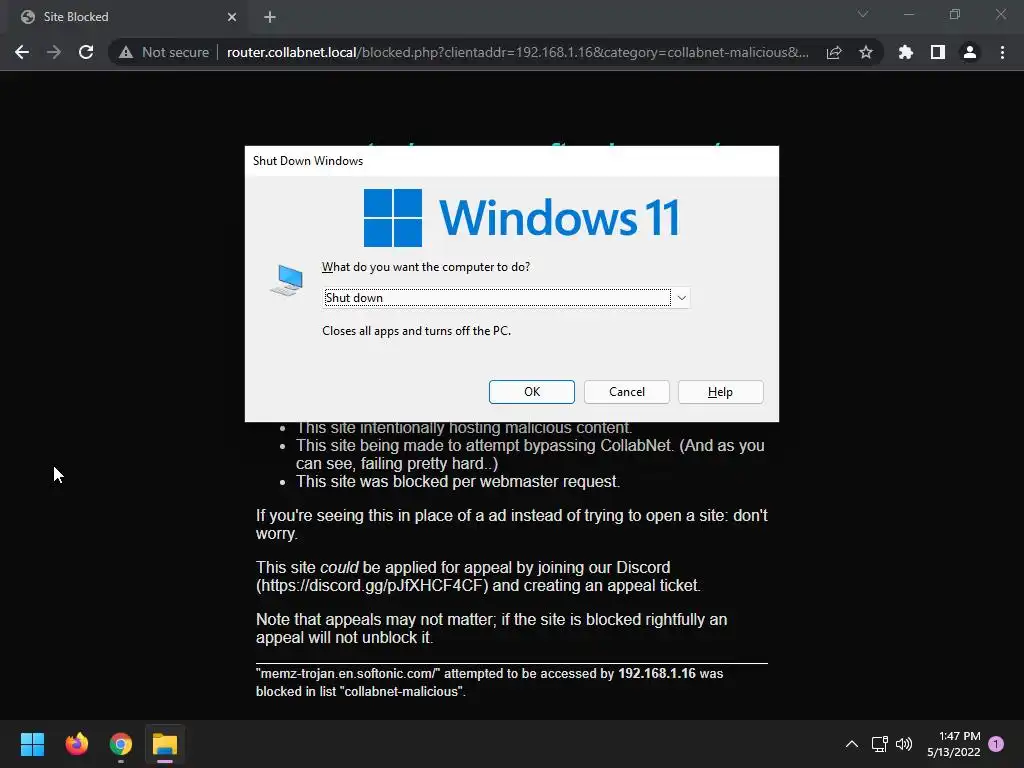Reload the blocked page
Image resolution: width=1024 pixels, height=768 pixels.
[x=86, y=52]
